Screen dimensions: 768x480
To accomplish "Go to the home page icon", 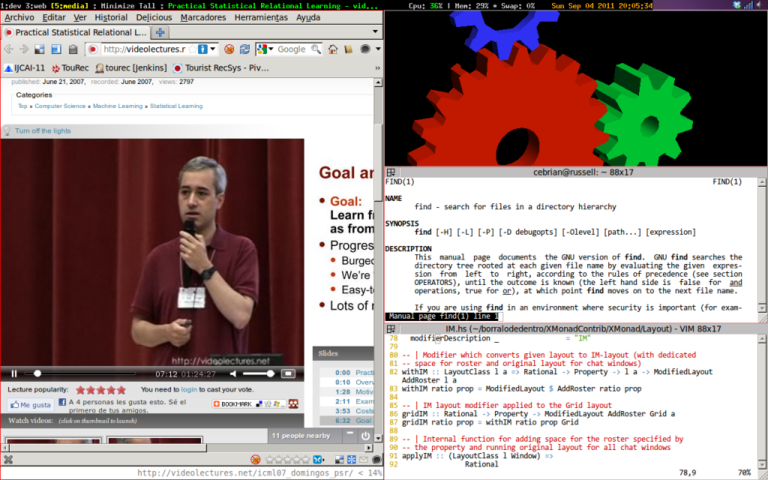I will [333, 49].
